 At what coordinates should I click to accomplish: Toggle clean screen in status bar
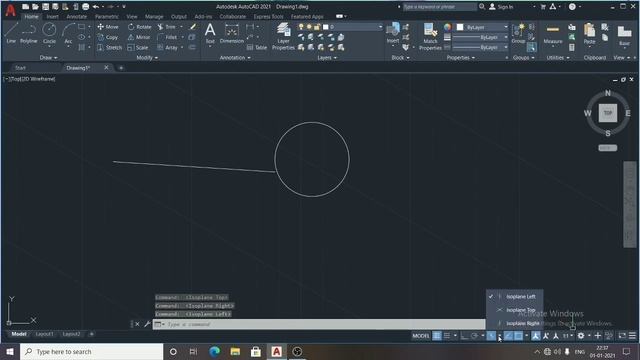(x=622, y=336)
